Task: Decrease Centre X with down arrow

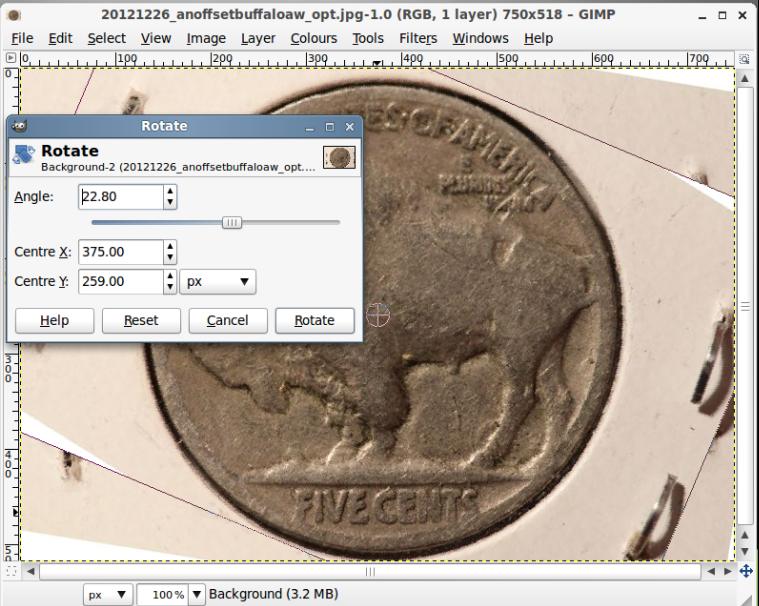Action: pyautogui.click(x=170, y=258)
